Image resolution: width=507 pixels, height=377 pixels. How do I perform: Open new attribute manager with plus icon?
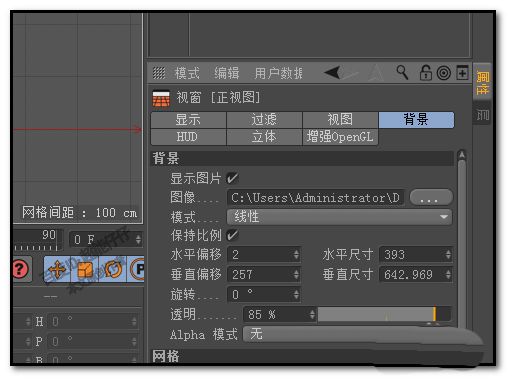462,73
